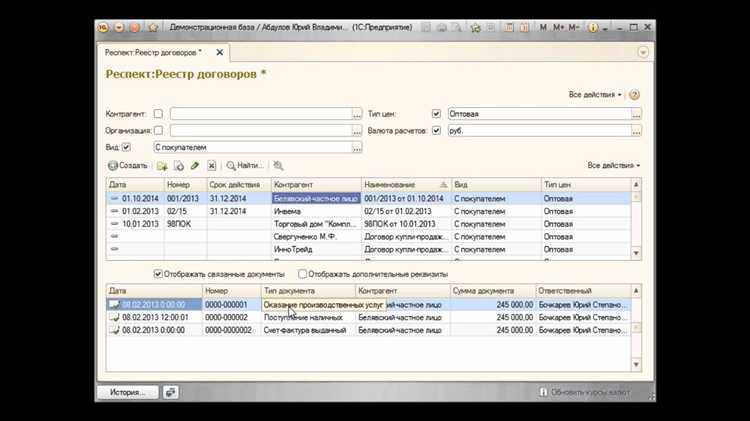Click the mark for deletion icon

211,166
